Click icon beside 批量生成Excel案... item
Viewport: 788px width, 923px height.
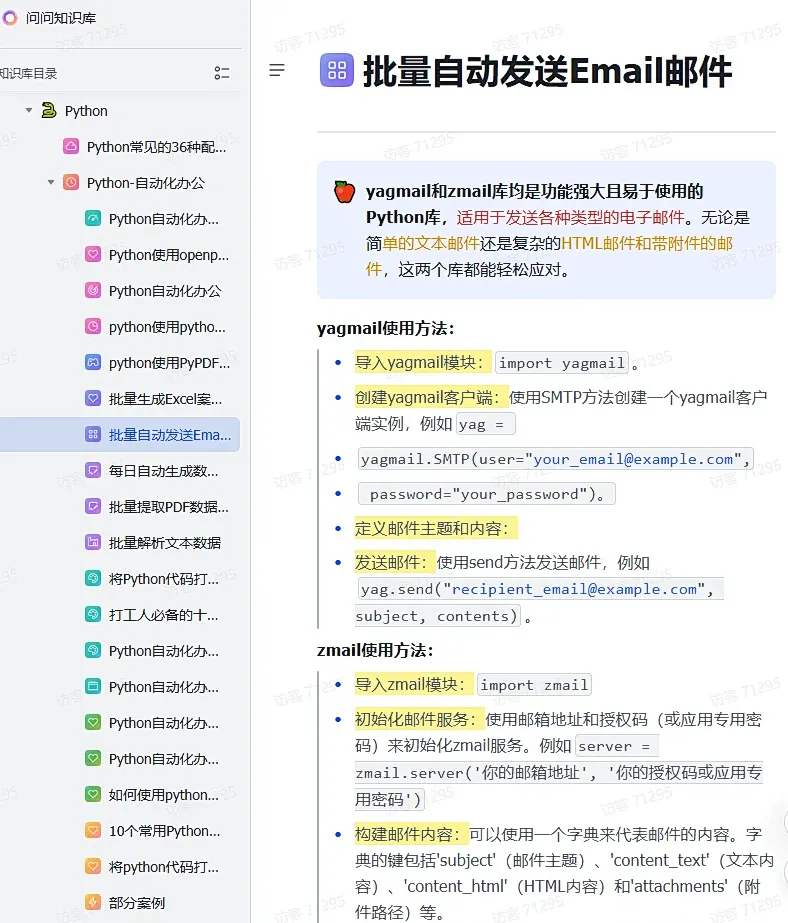coord(93,399)
